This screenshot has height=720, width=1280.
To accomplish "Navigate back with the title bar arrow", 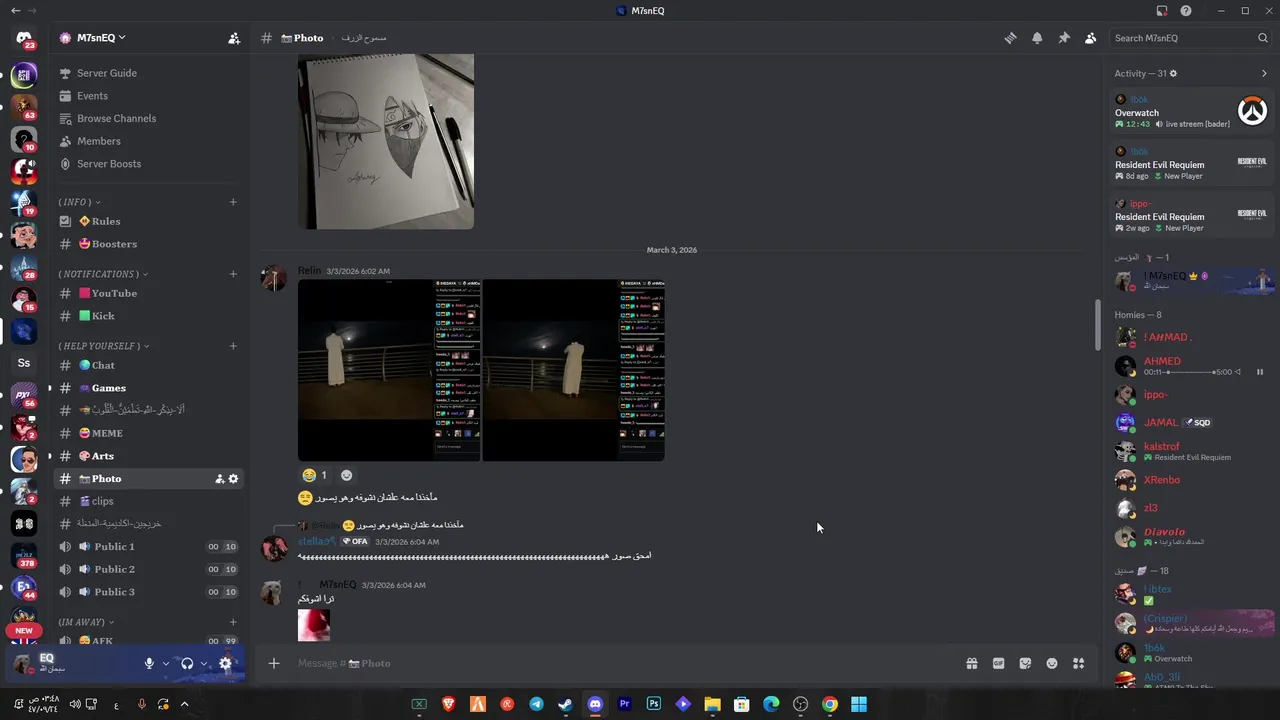I will 15,11.
